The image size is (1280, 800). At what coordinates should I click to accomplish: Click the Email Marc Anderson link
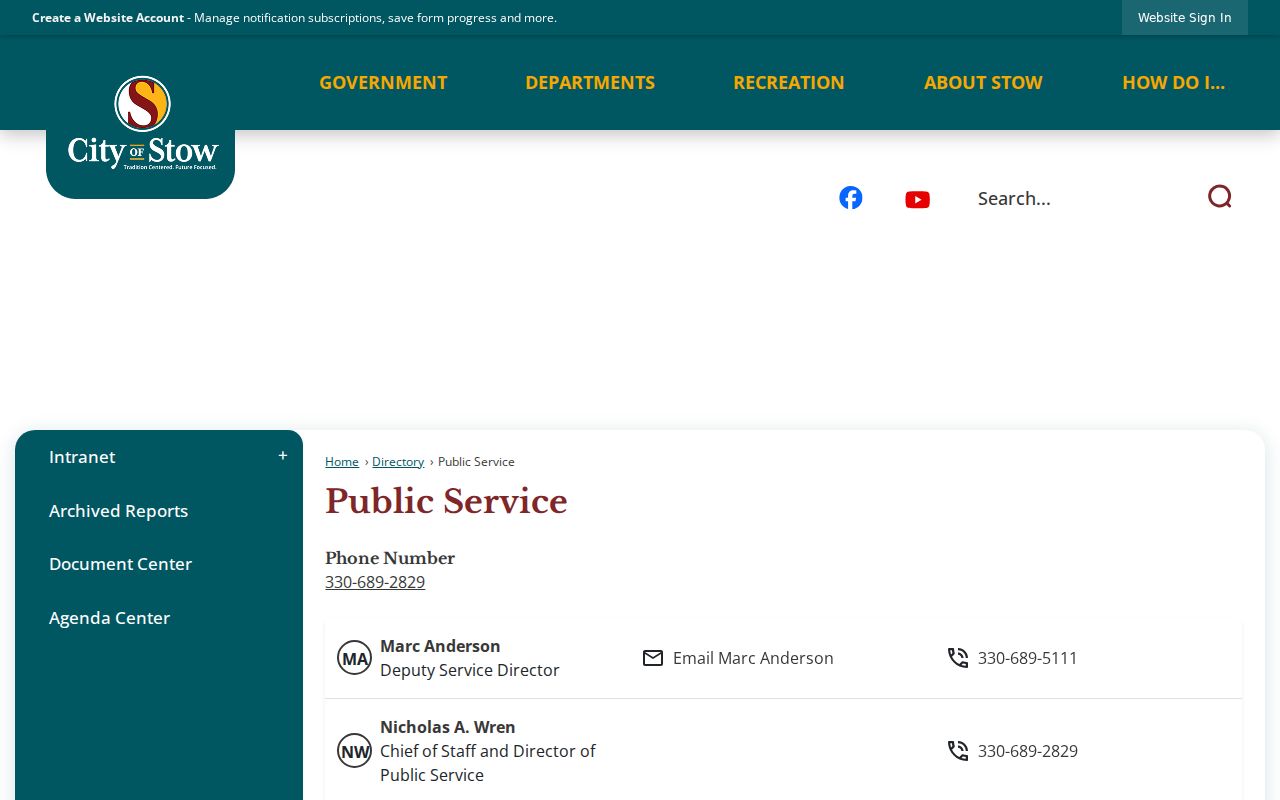[x=753, y=658]
